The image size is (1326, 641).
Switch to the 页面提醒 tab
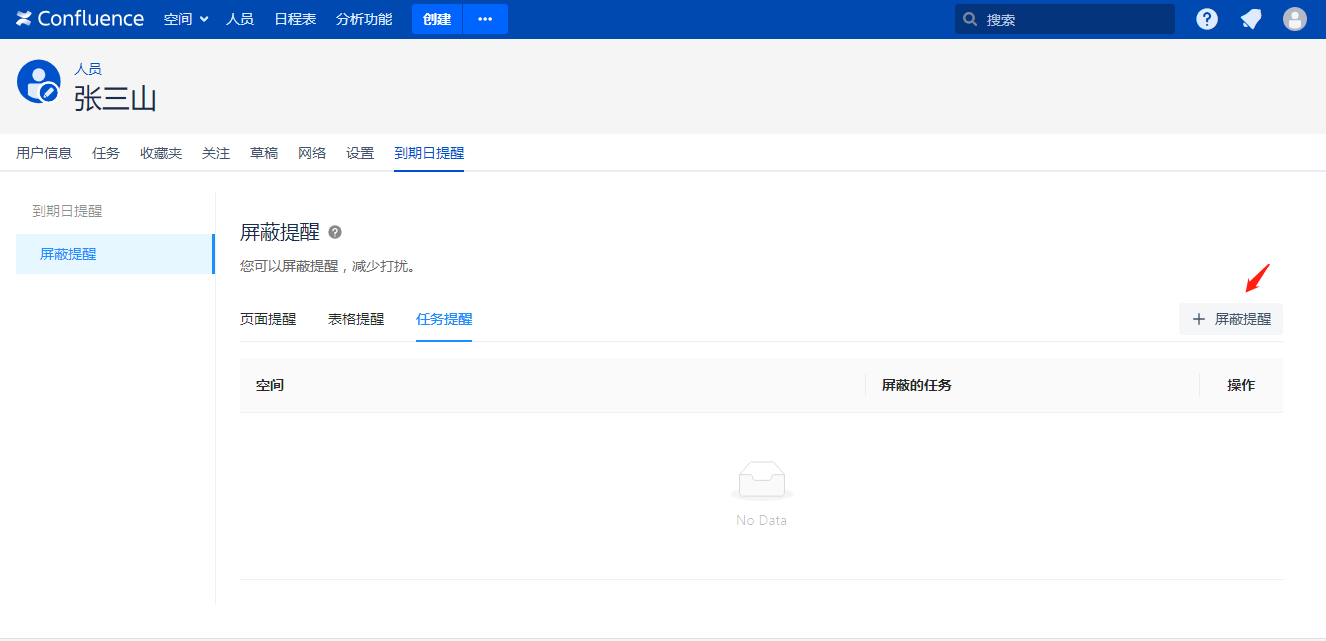[x=268, y=319]
